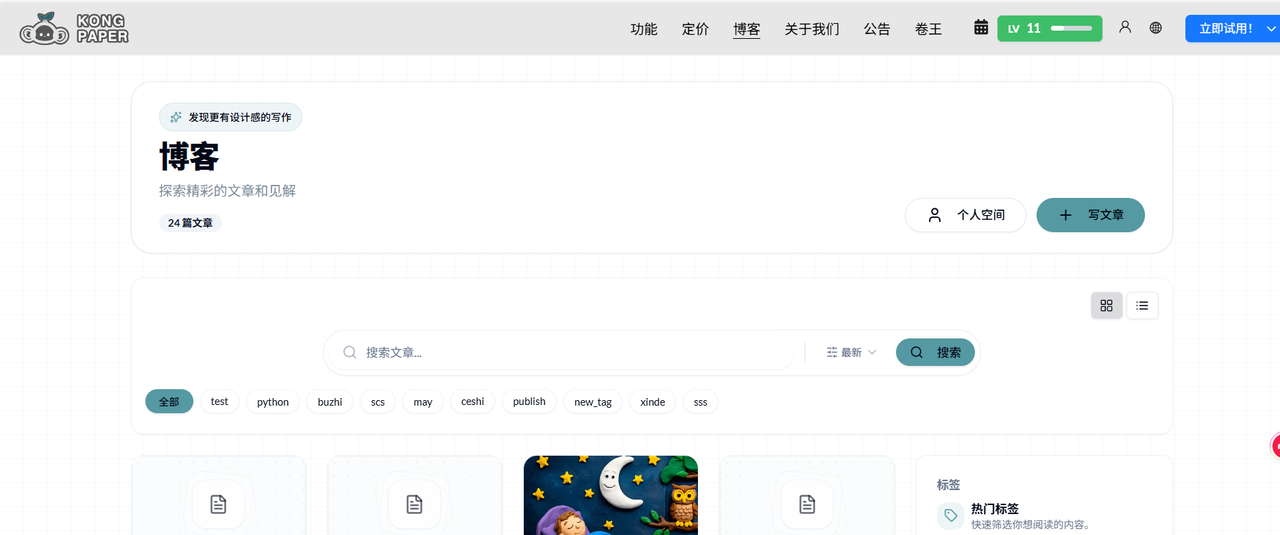Switch to grid view layout
1280x535 pixels.
tap(1106, 306)
